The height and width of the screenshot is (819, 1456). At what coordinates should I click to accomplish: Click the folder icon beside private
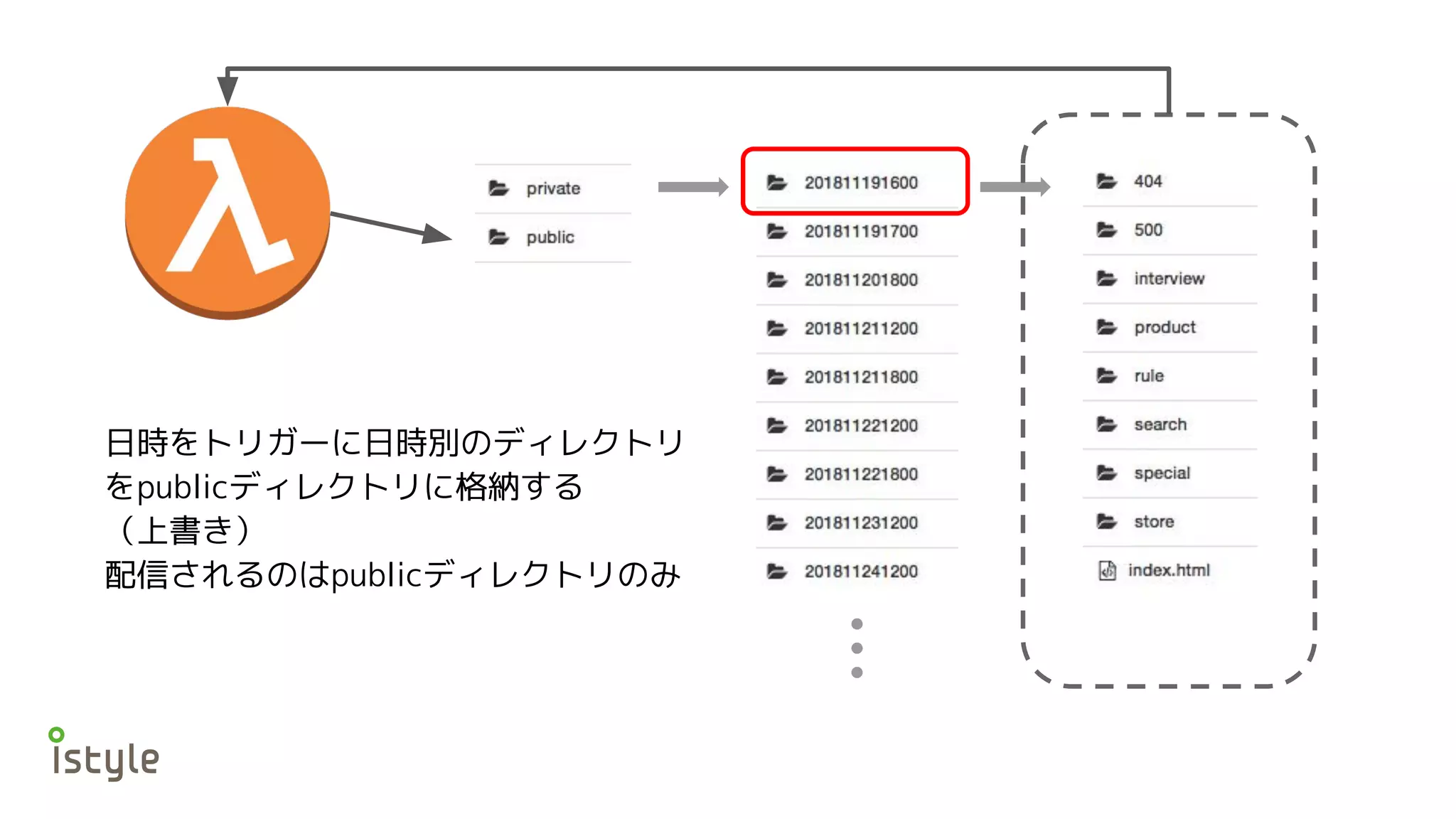click(x=498, y=188)
